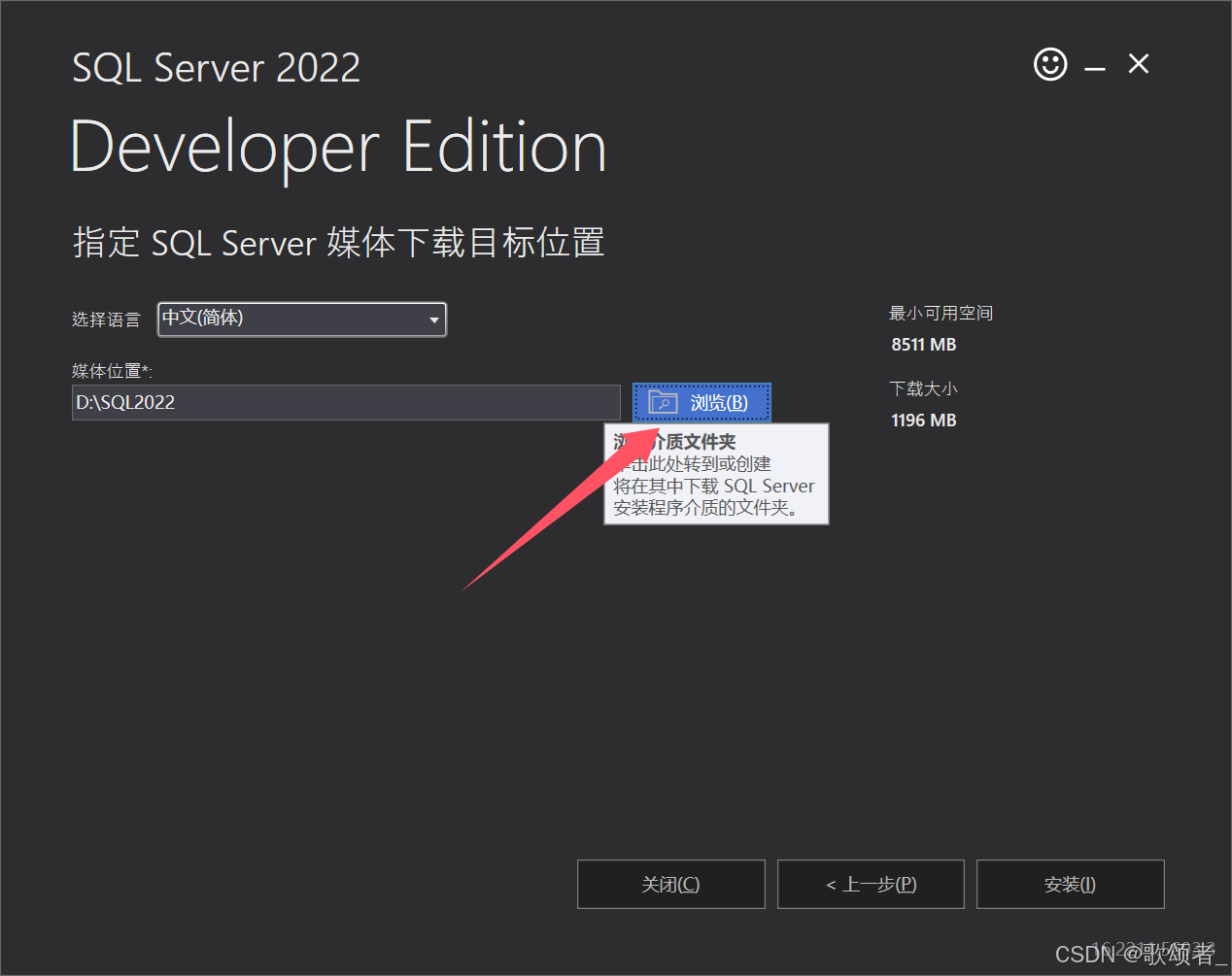Screen dimensions: 1232x976
Task: Click the 8511 MB minimum space value
Action: (x=924, y=345)
